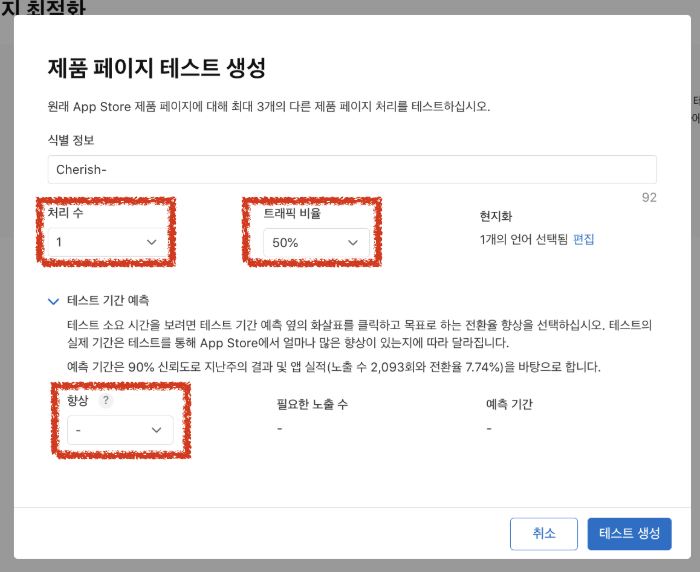This screenshot has width=700, height=572.
Task: Click the 테스트 생성 button
Action: (629, 534)
